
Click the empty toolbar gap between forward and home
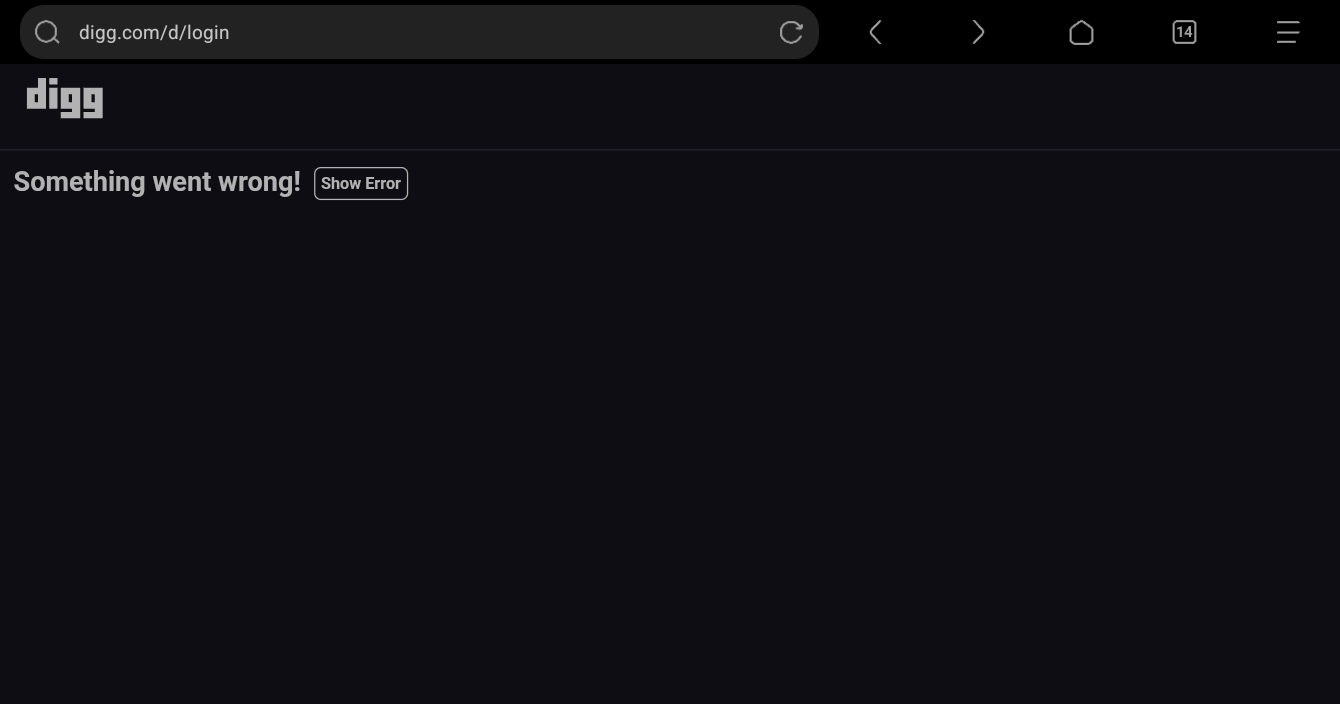pyautogui.click(x=1030, y=32)
